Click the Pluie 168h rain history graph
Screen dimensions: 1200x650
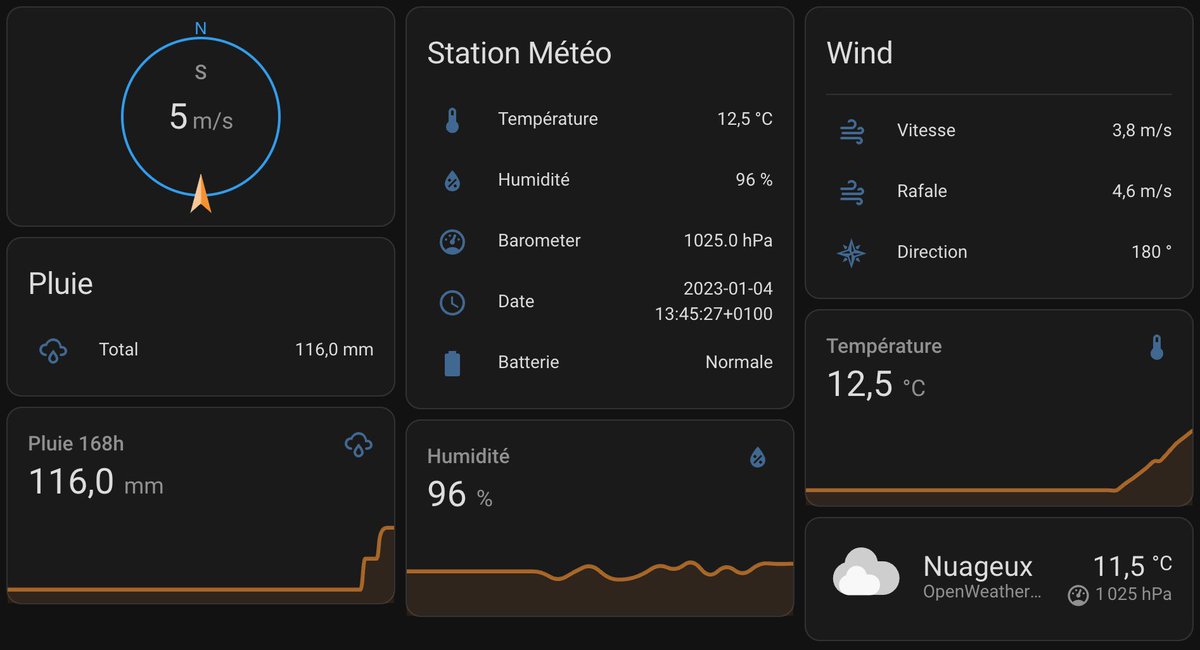201,565
